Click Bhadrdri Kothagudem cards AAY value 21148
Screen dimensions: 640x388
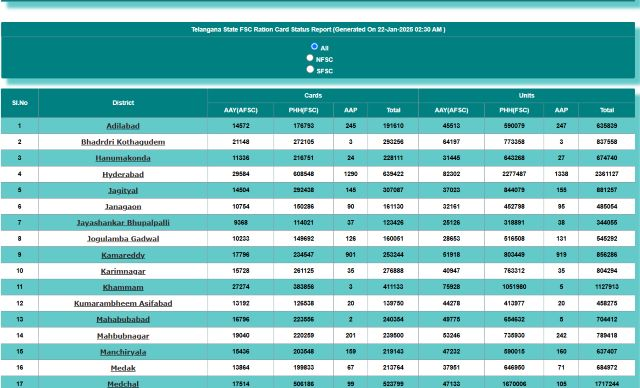click(240, 142)
